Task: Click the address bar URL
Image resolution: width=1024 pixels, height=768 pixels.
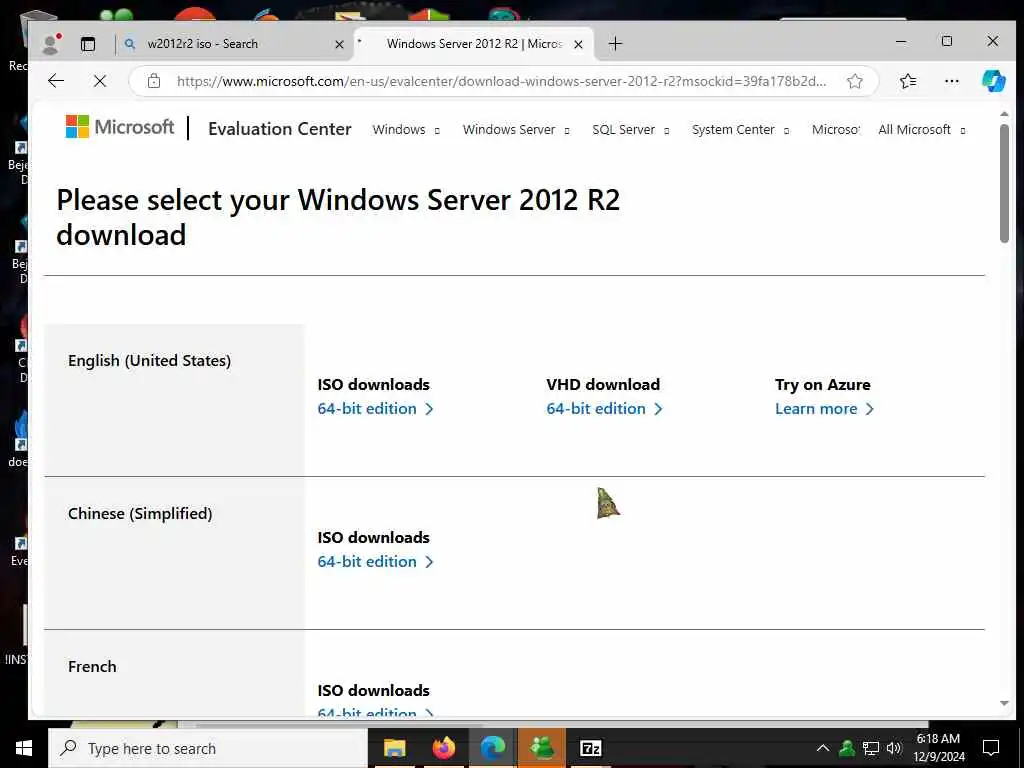Action: 502,81
